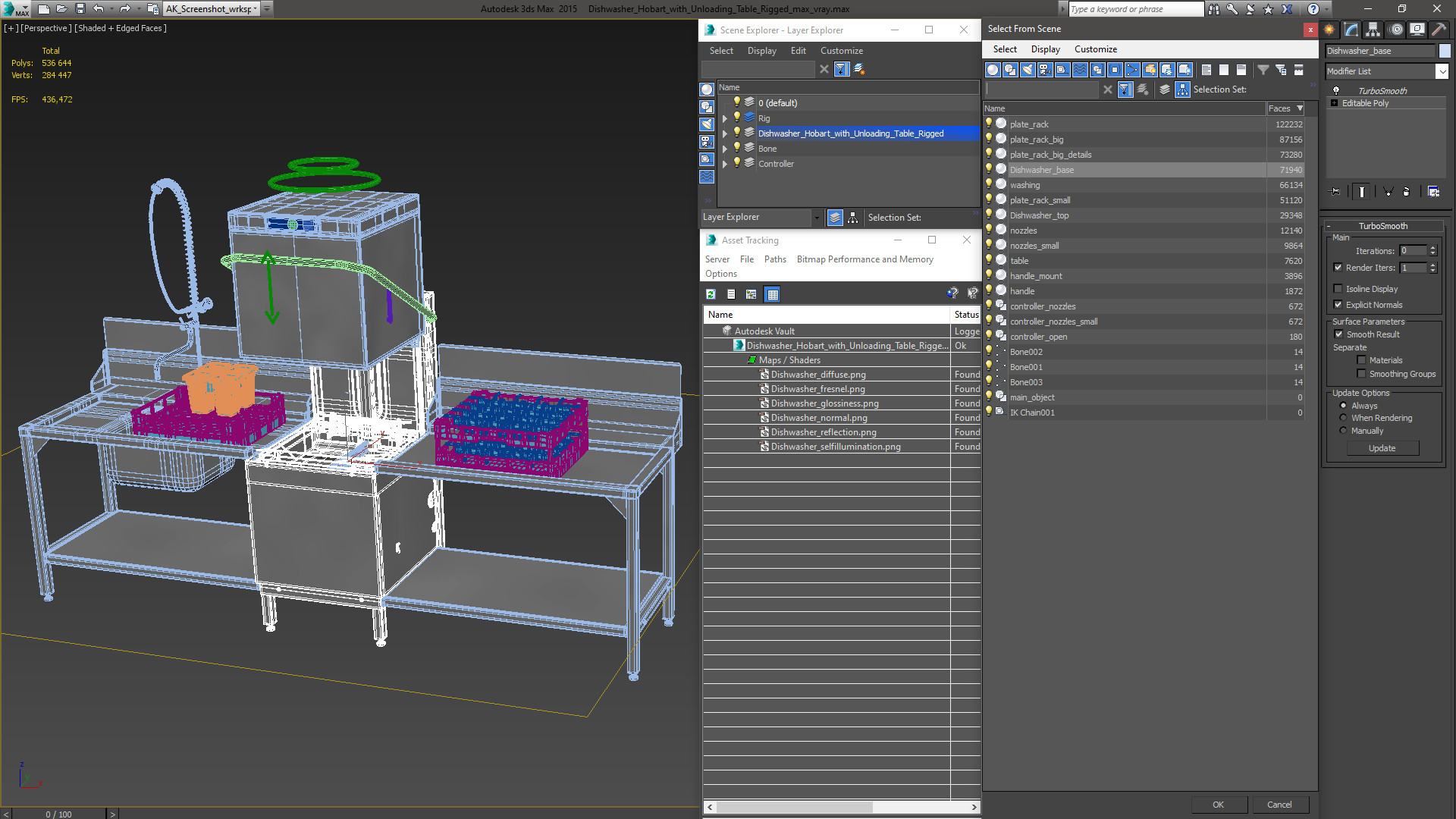Screen dimensions: 1456x819
Task: Select Always update option
Action: pos(1343,406)
